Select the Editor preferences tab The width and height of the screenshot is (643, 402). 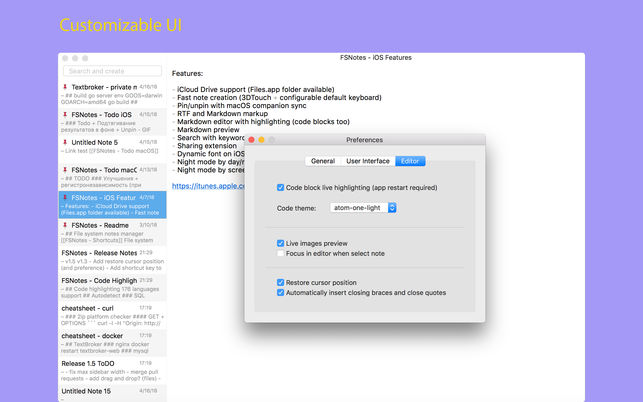[410, 161]
